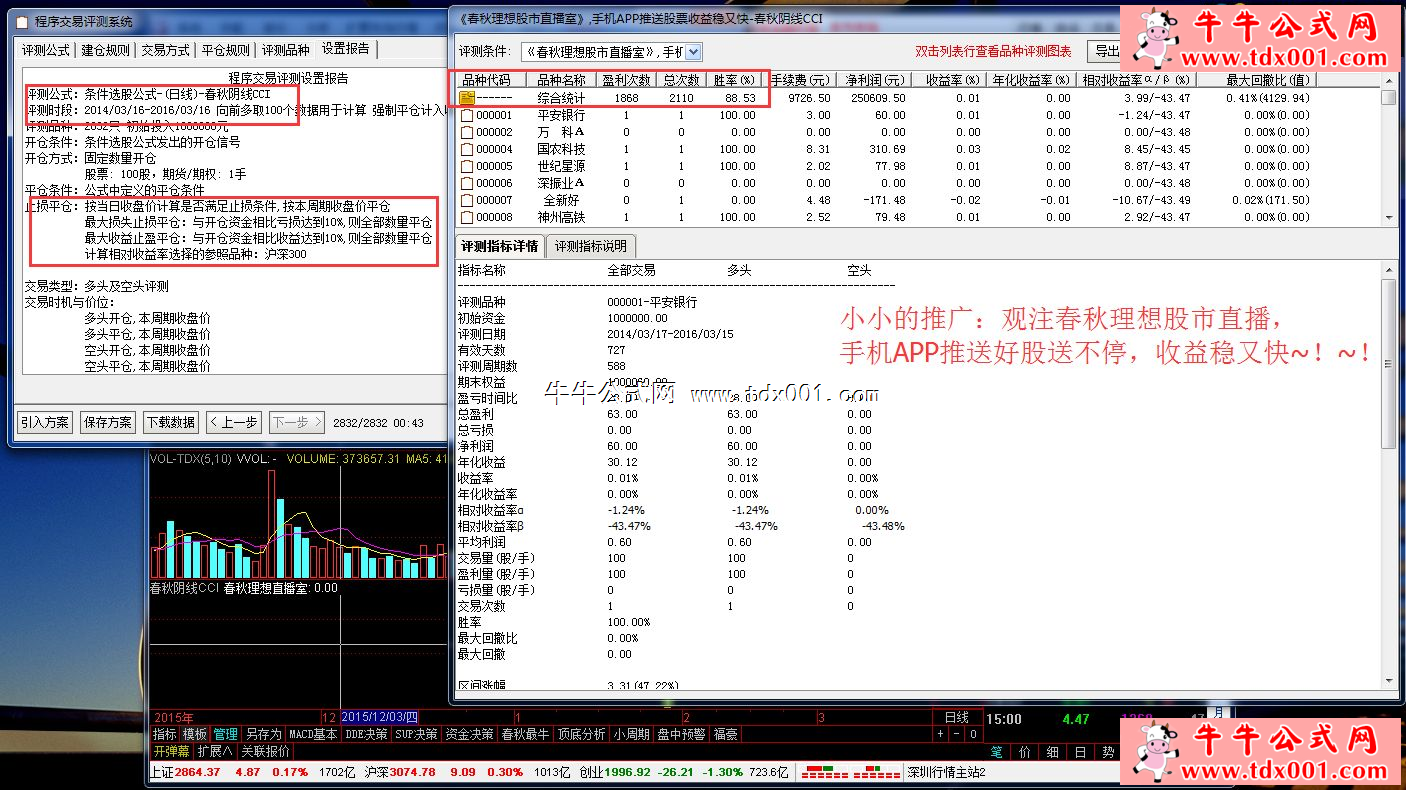Sort by the 手续费(元) column header

point(800,79)
